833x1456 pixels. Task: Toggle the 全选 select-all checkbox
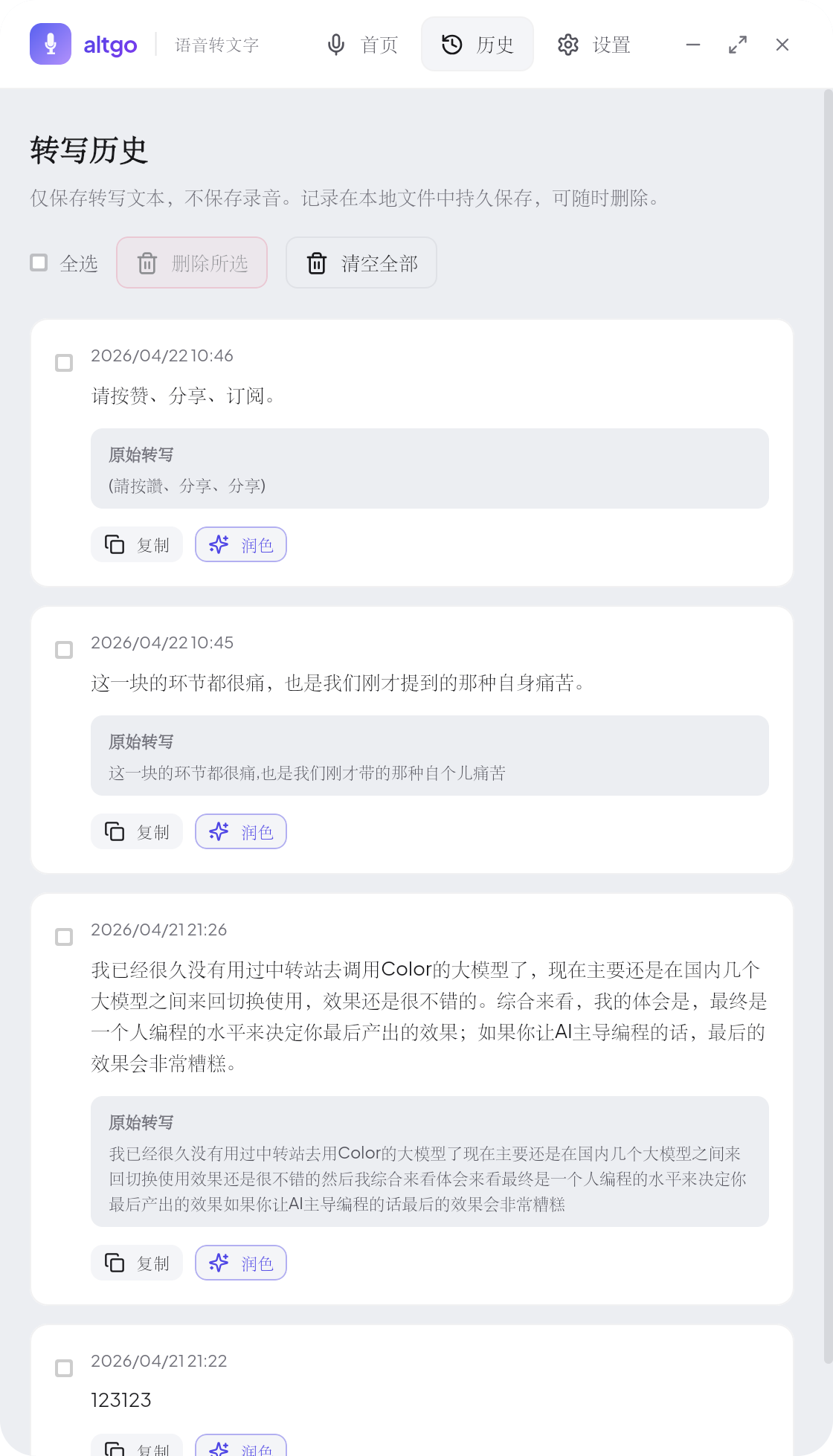39,262
